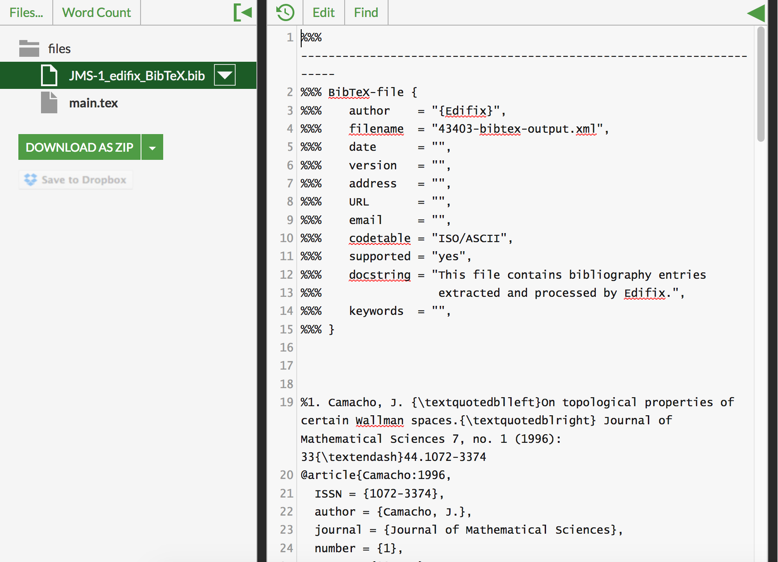Viewport: 778px width, 562px height.
Task: Click the main.tex file icon
Action: (49, 102)
